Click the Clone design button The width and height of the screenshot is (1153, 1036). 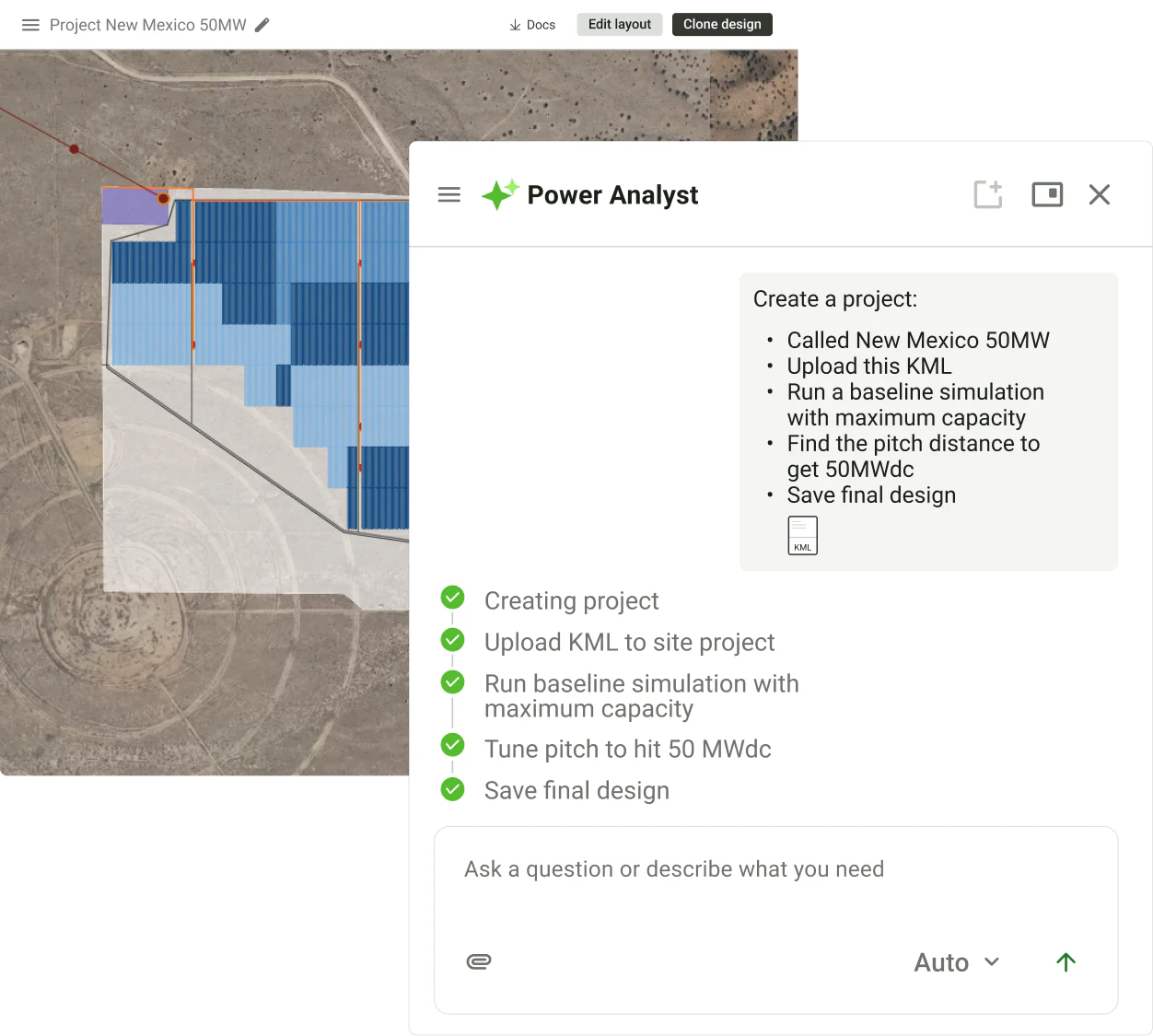[x=722, y=24]
